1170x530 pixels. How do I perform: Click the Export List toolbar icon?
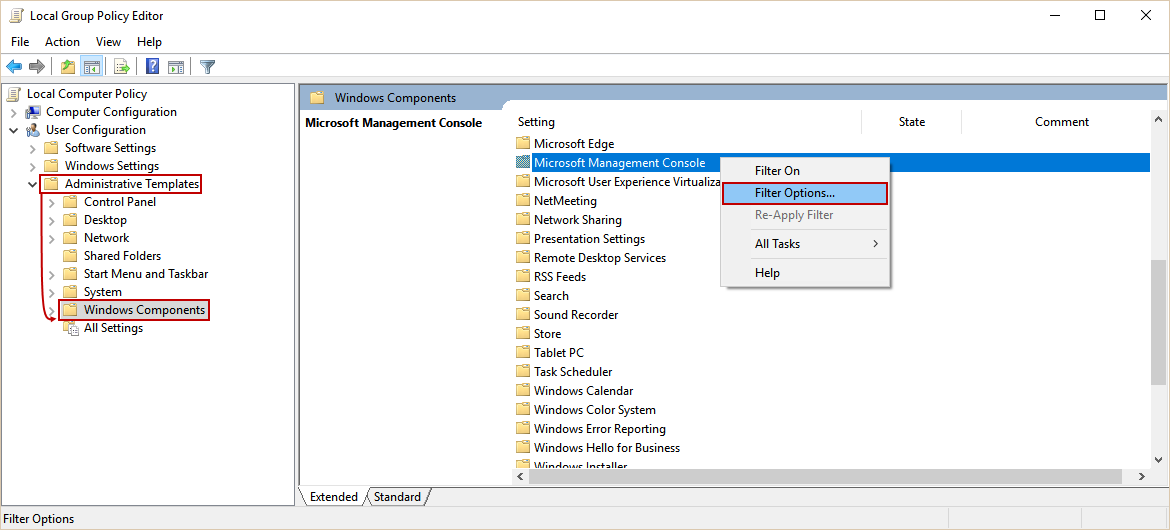pos(122,67)
